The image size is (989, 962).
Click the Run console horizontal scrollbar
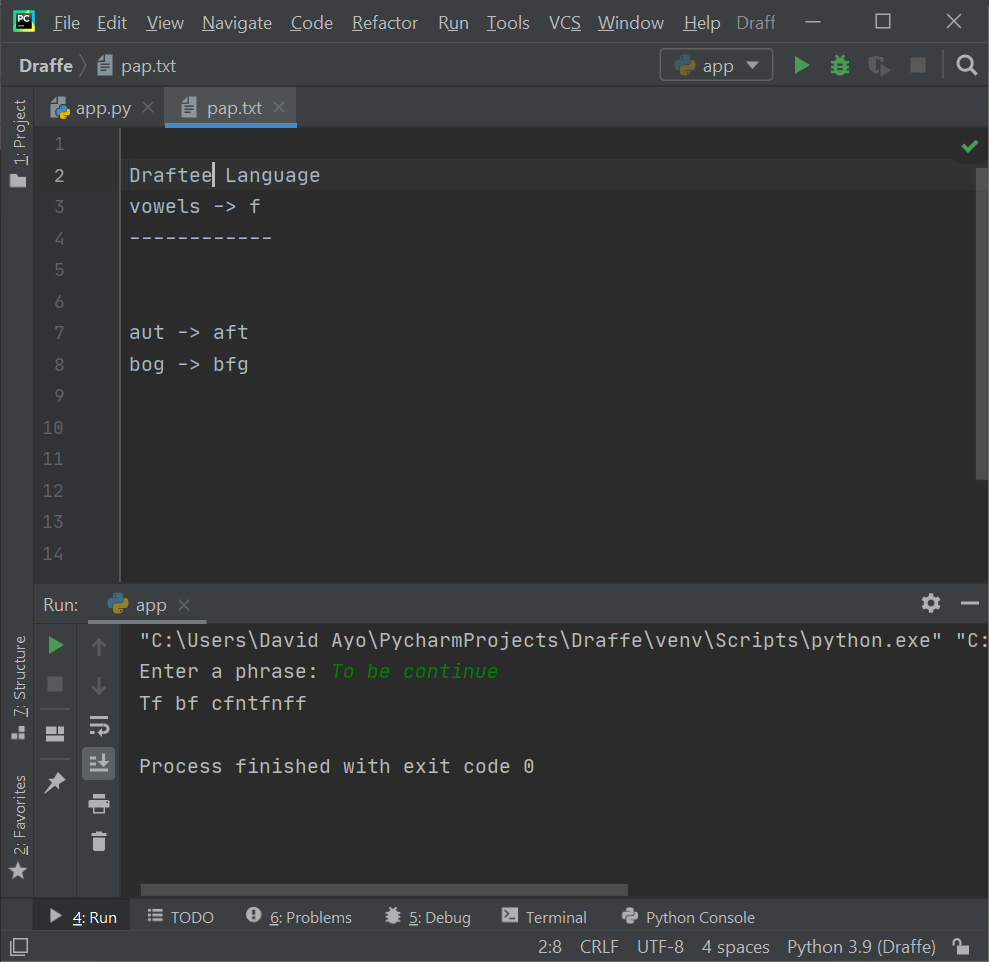click(x=384, y=889)
